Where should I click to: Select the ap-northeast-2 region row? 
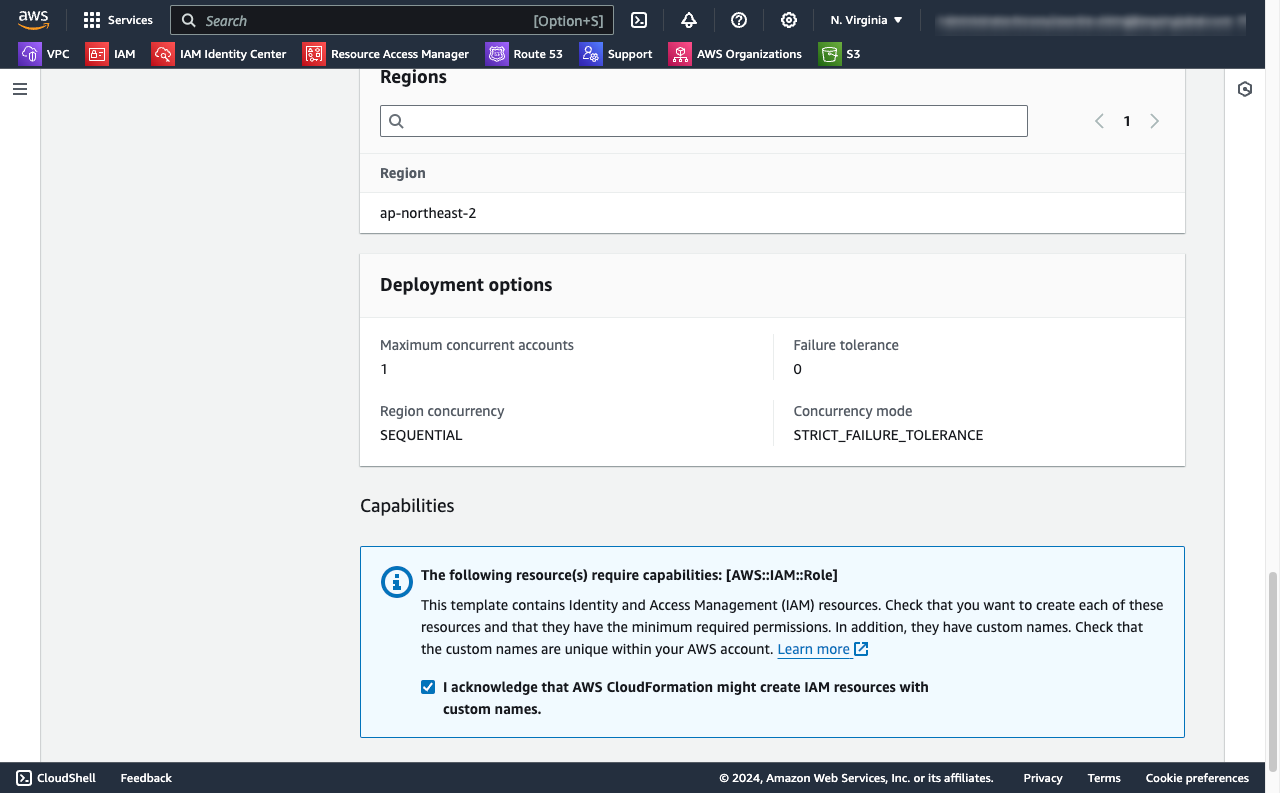pyautogui.click(x=772, y=213)
